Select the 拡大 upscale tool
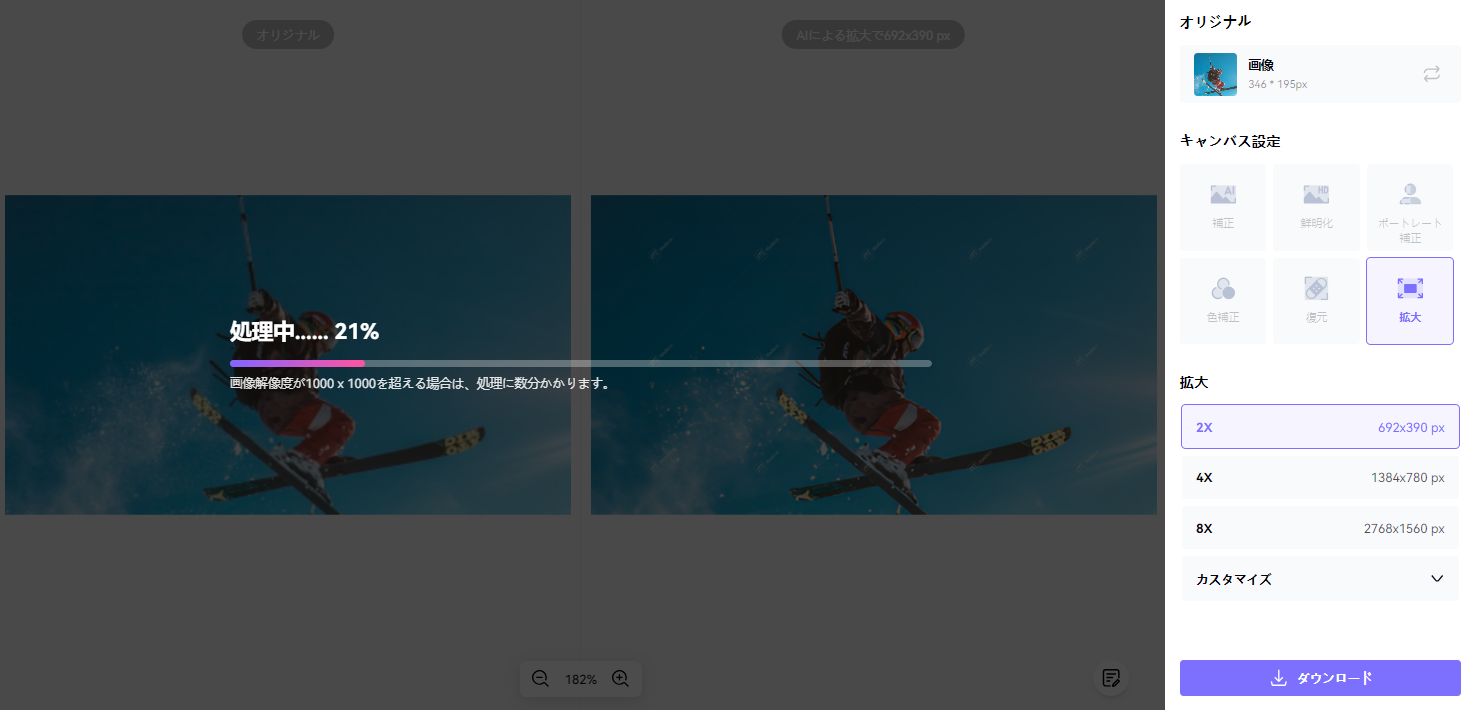 click(x=1409, y=301)
